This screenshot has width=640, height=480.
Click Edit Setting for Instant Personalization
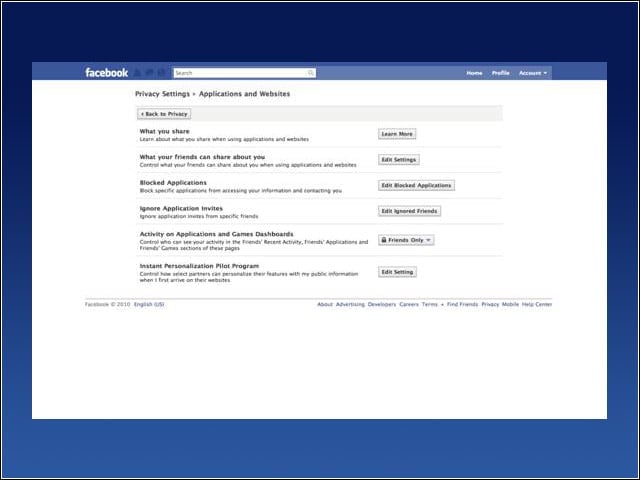click(397, 272)
